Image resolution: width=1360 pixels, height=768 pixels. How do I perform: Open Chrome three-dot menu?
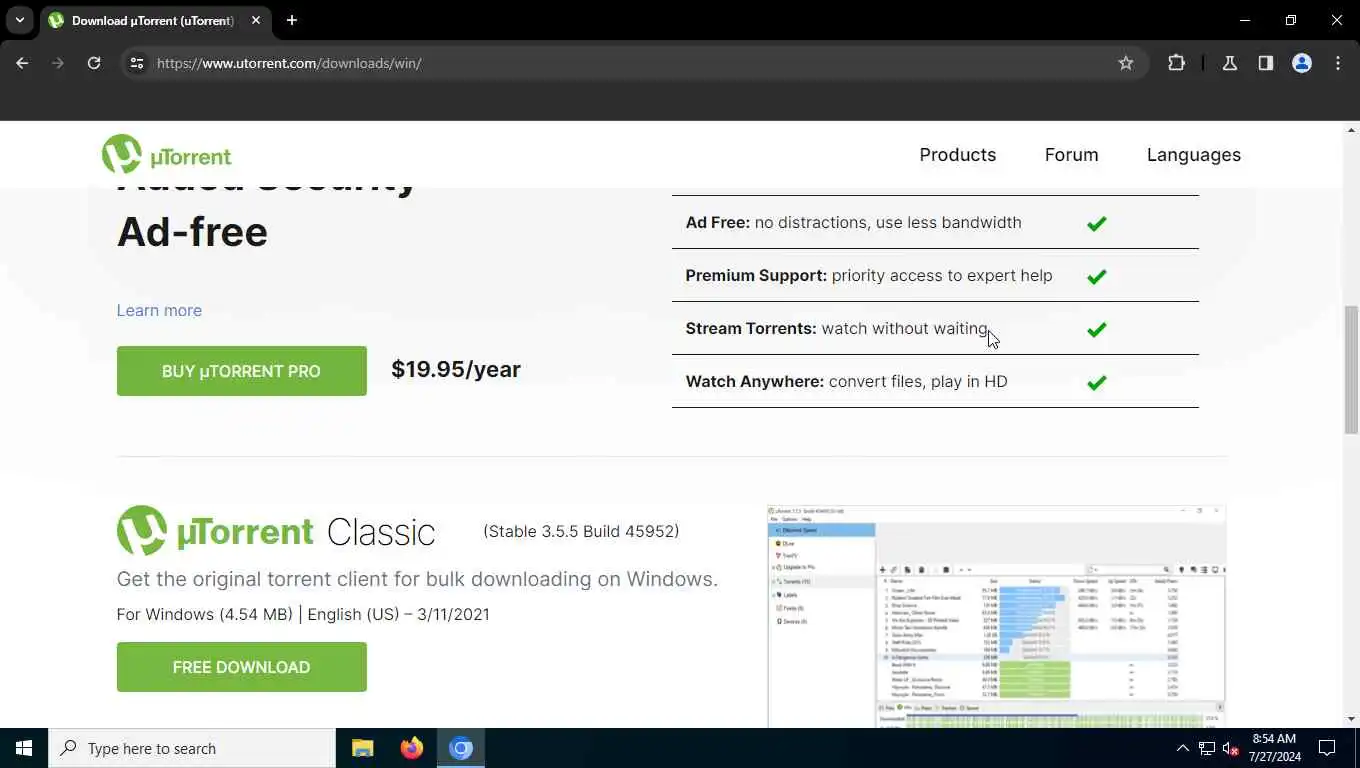pyautogui.click(x=1338, y=63)
